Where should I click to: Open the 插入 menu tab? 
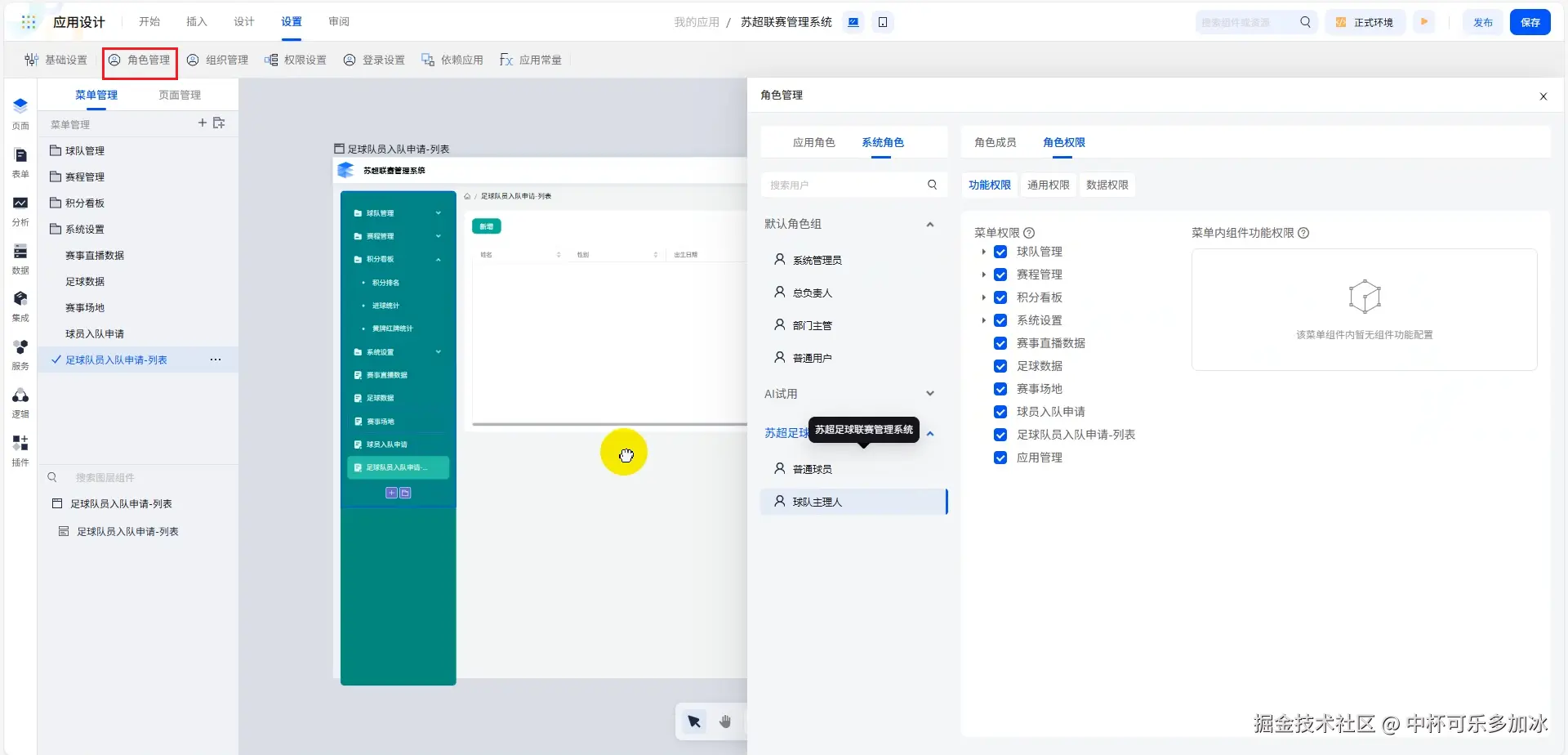click(197, 22)
